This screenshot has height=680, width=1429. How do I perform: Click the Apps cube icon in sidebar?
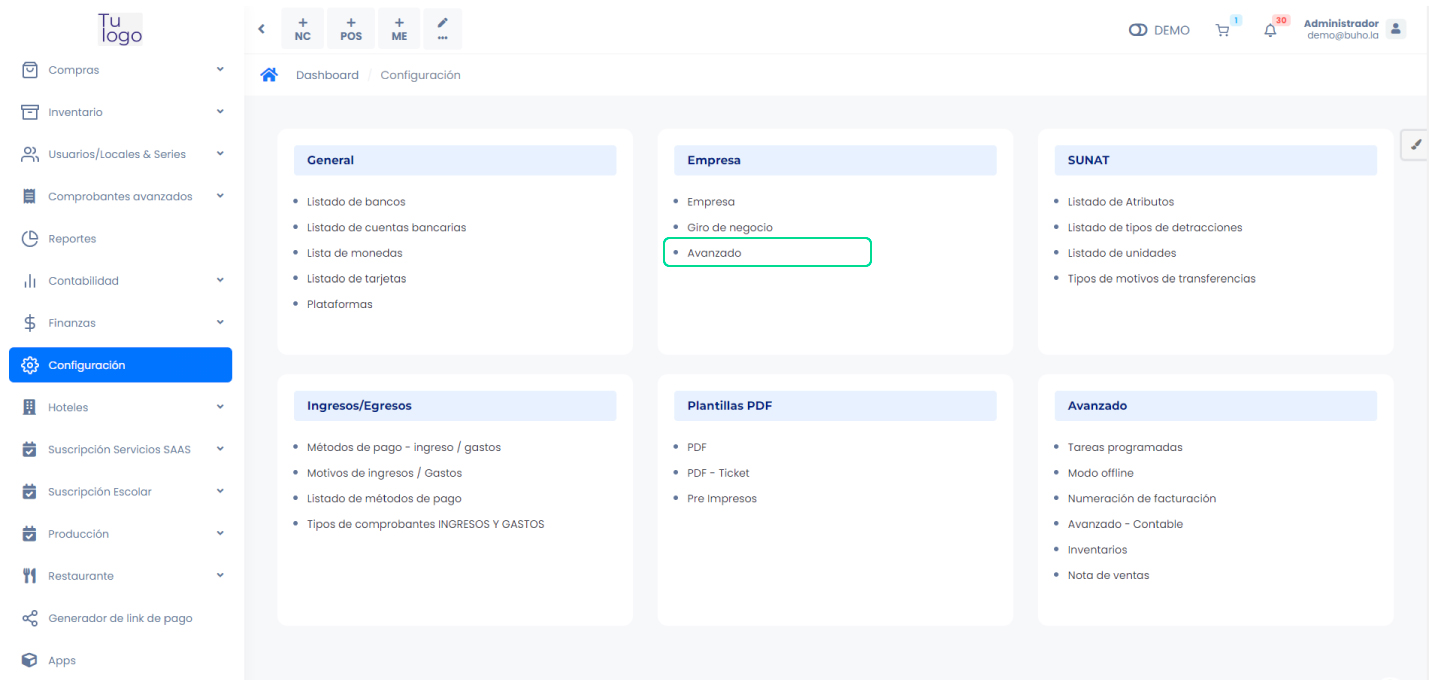(x=30, y=661)
